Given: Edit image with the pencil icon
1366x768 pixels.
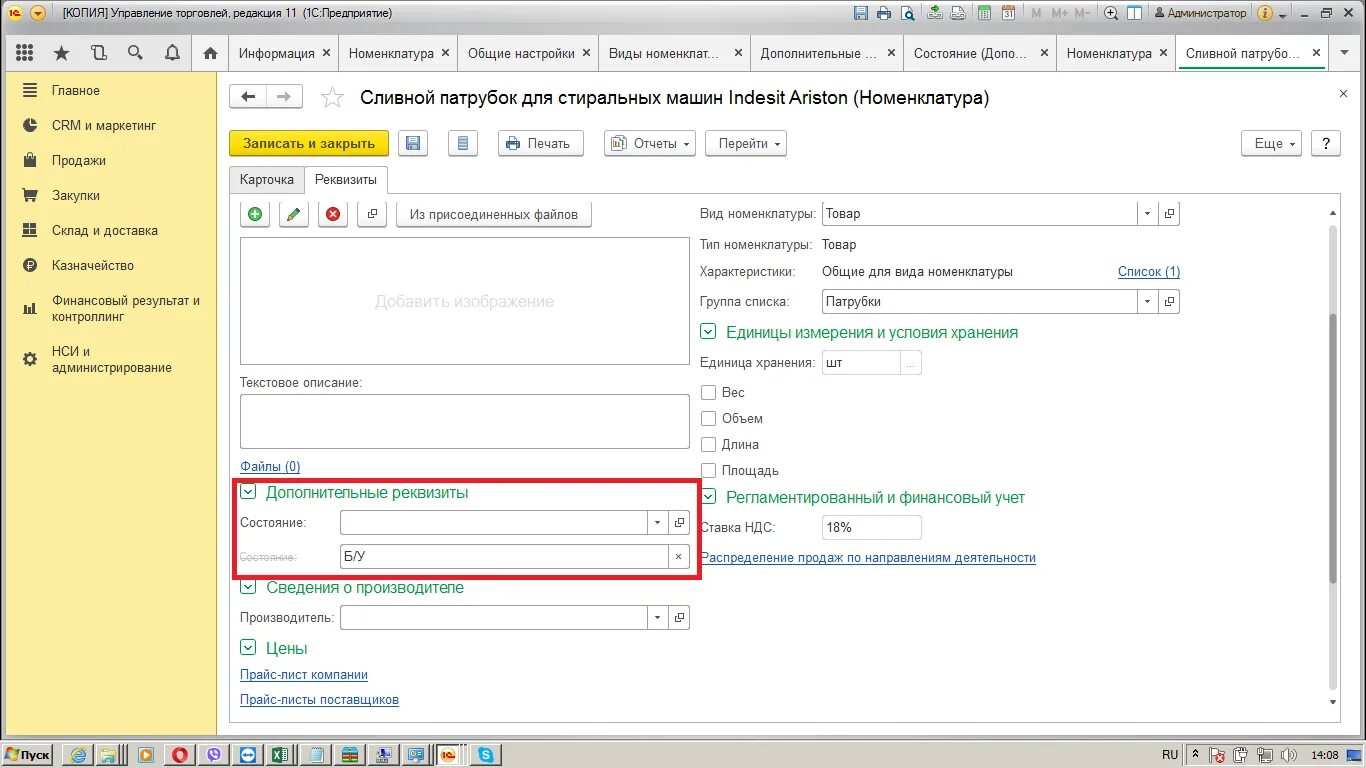Looking at the screenshot, I should click(293, 214).
